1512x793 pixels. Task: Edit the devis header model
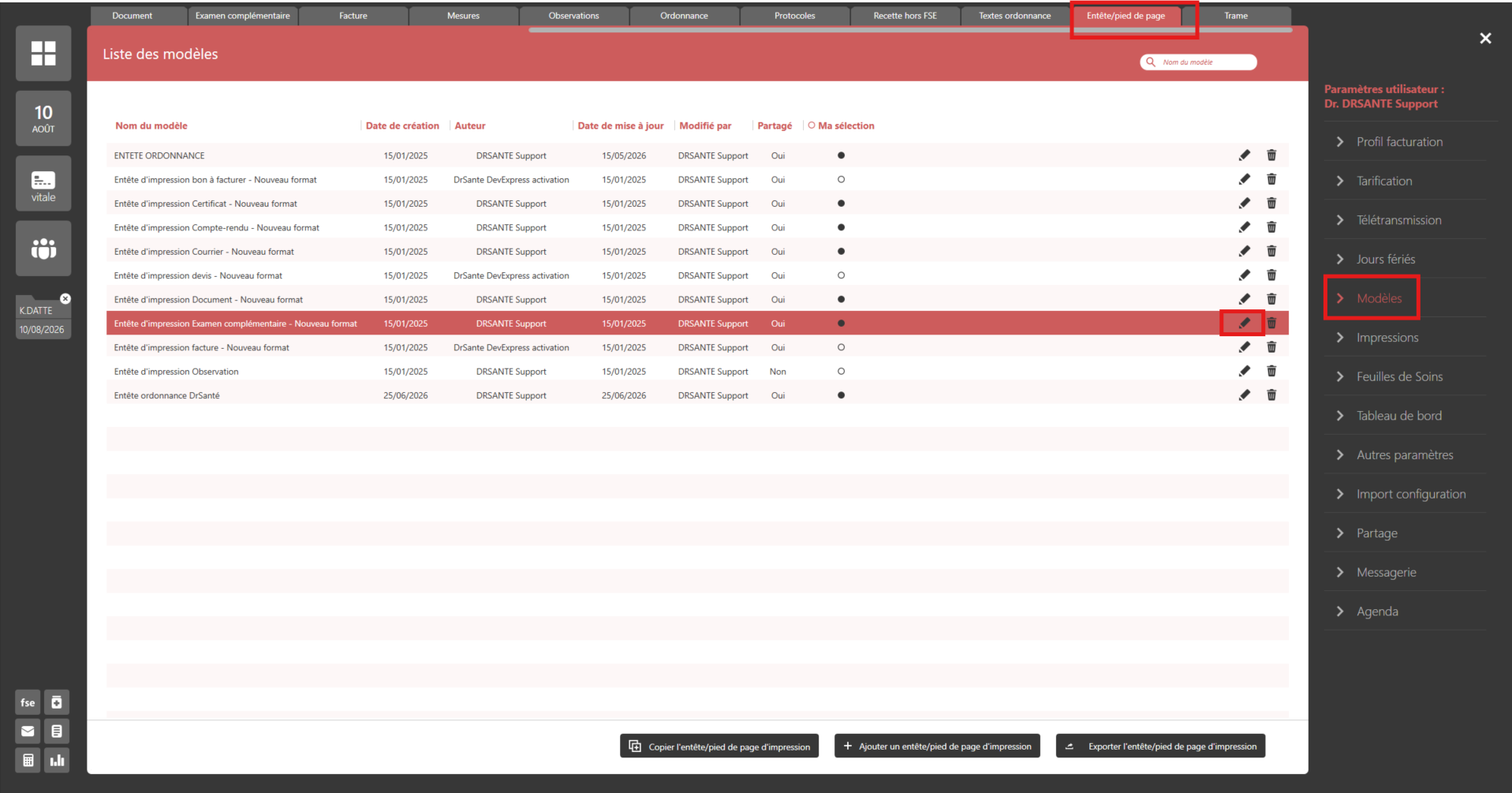pos(1245,275)
